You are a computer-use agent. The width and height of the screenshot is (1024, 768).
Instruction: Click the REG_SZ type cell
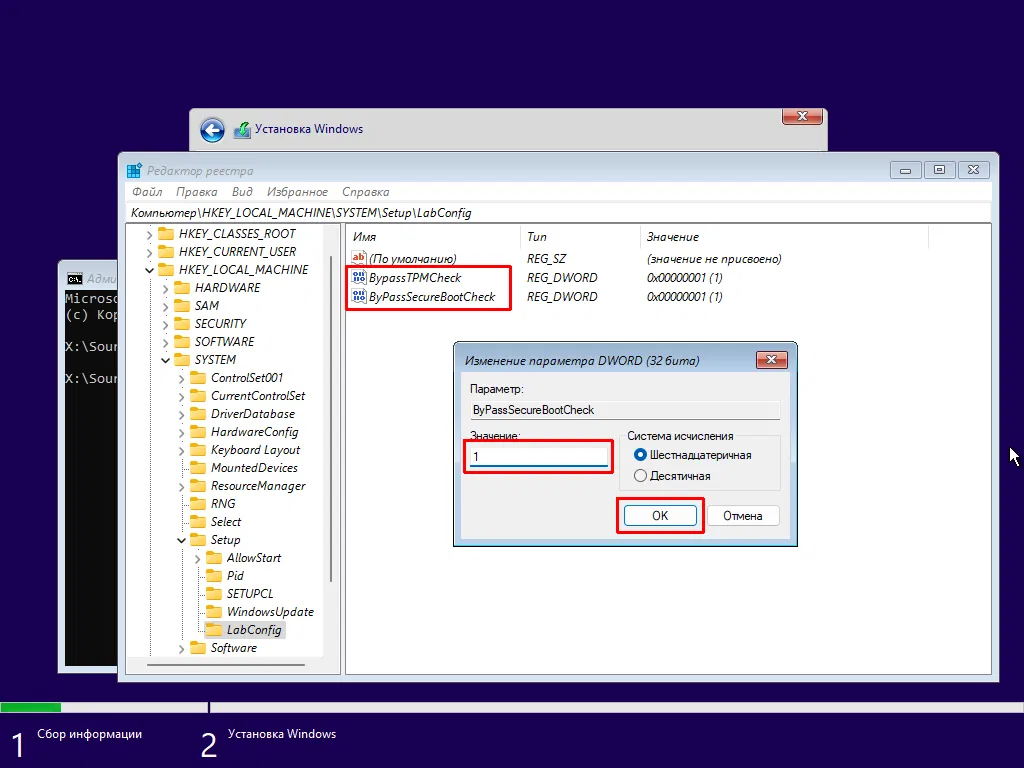[x=547, y=259]
